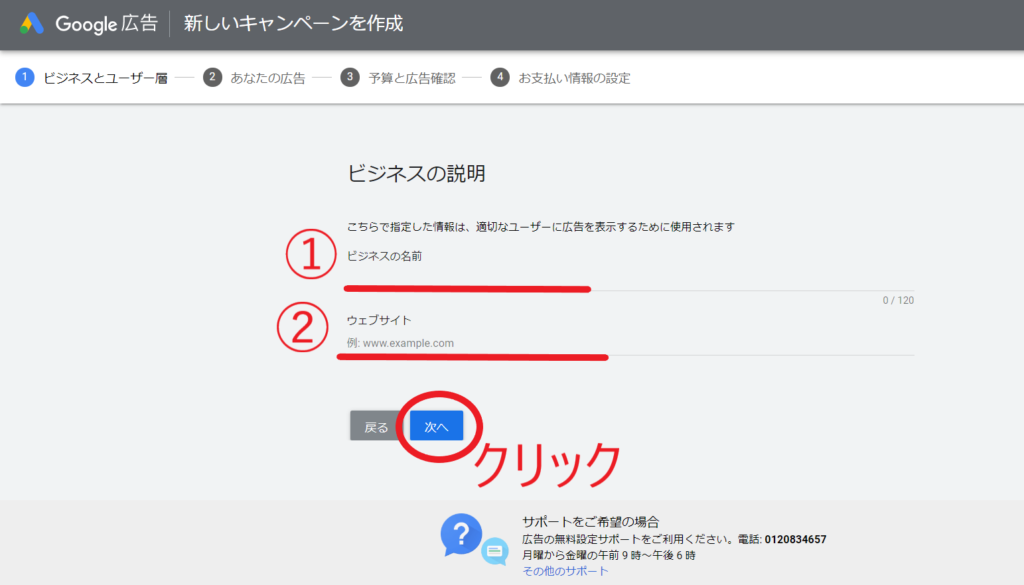Click the ウェブサイト input field
1024x585 pixels.
[x=630, y=343]
